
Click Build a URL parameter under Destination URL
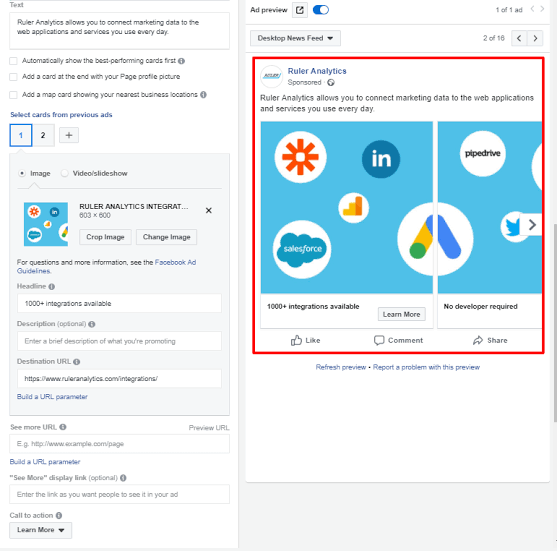tap(52, 397)
